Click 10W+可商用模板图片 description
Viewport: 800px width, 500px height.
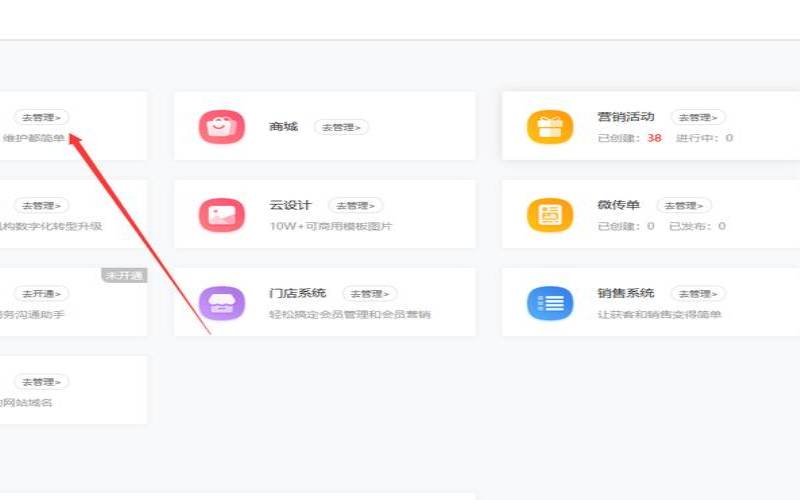tap(331, 226)
